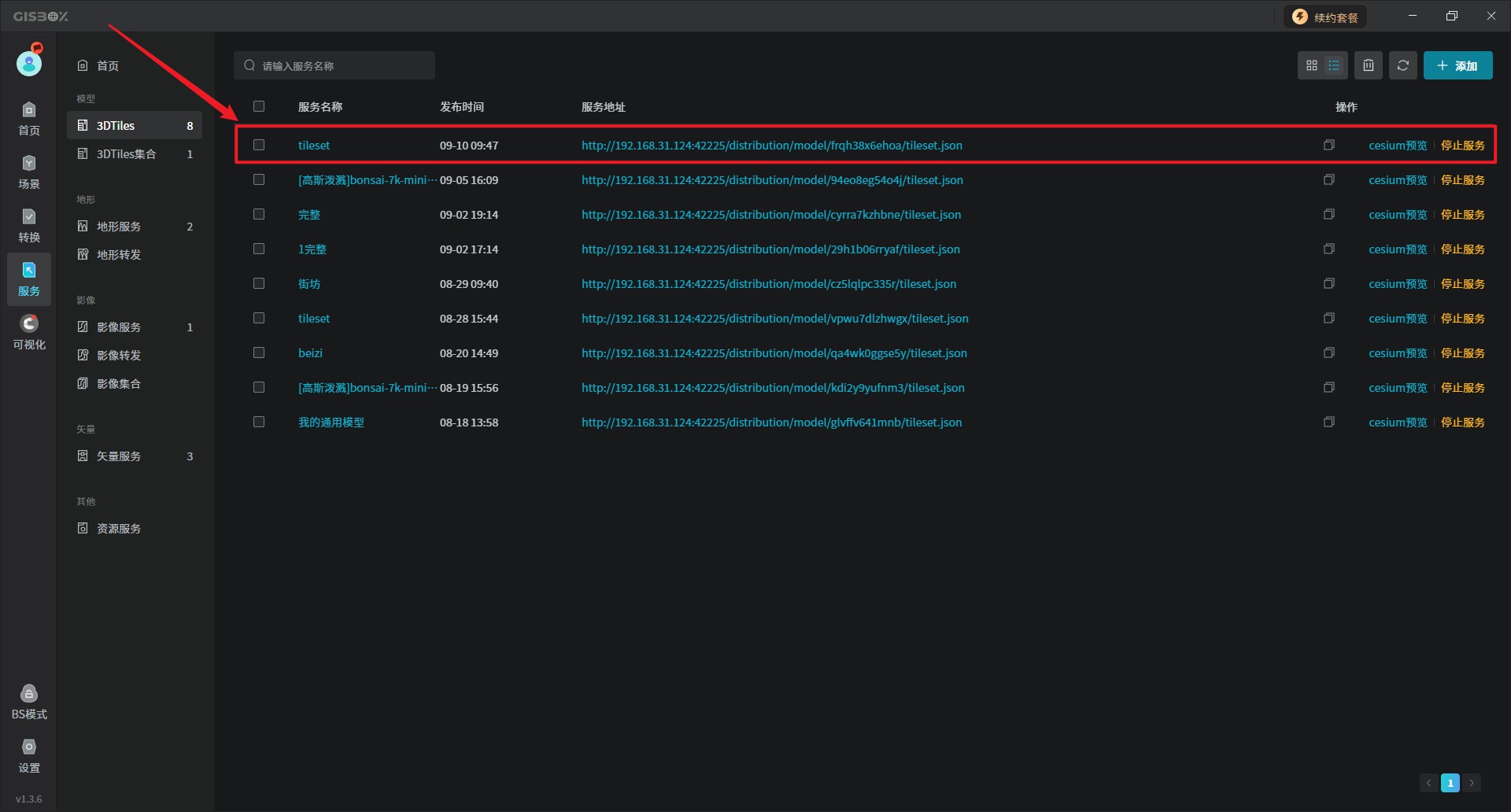Viewport: 1511px width, 812px height.
Task: Go to previous page arrow
Action: [1428, 783]
